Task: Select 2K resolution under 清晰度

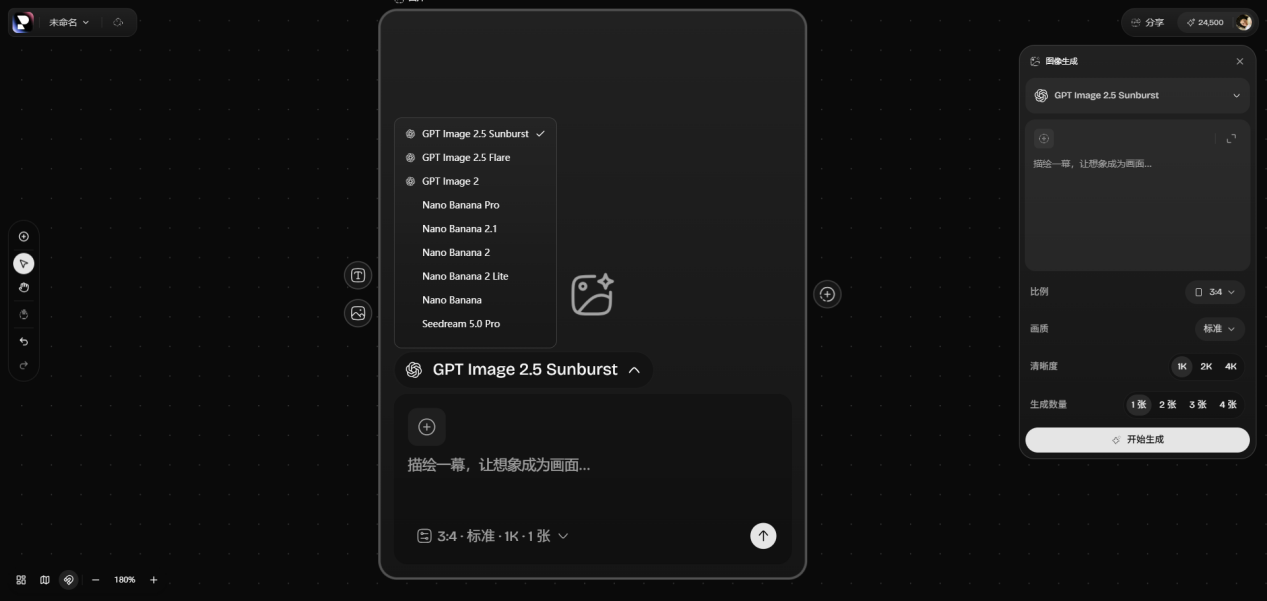Action: [x=1206, y=366]
